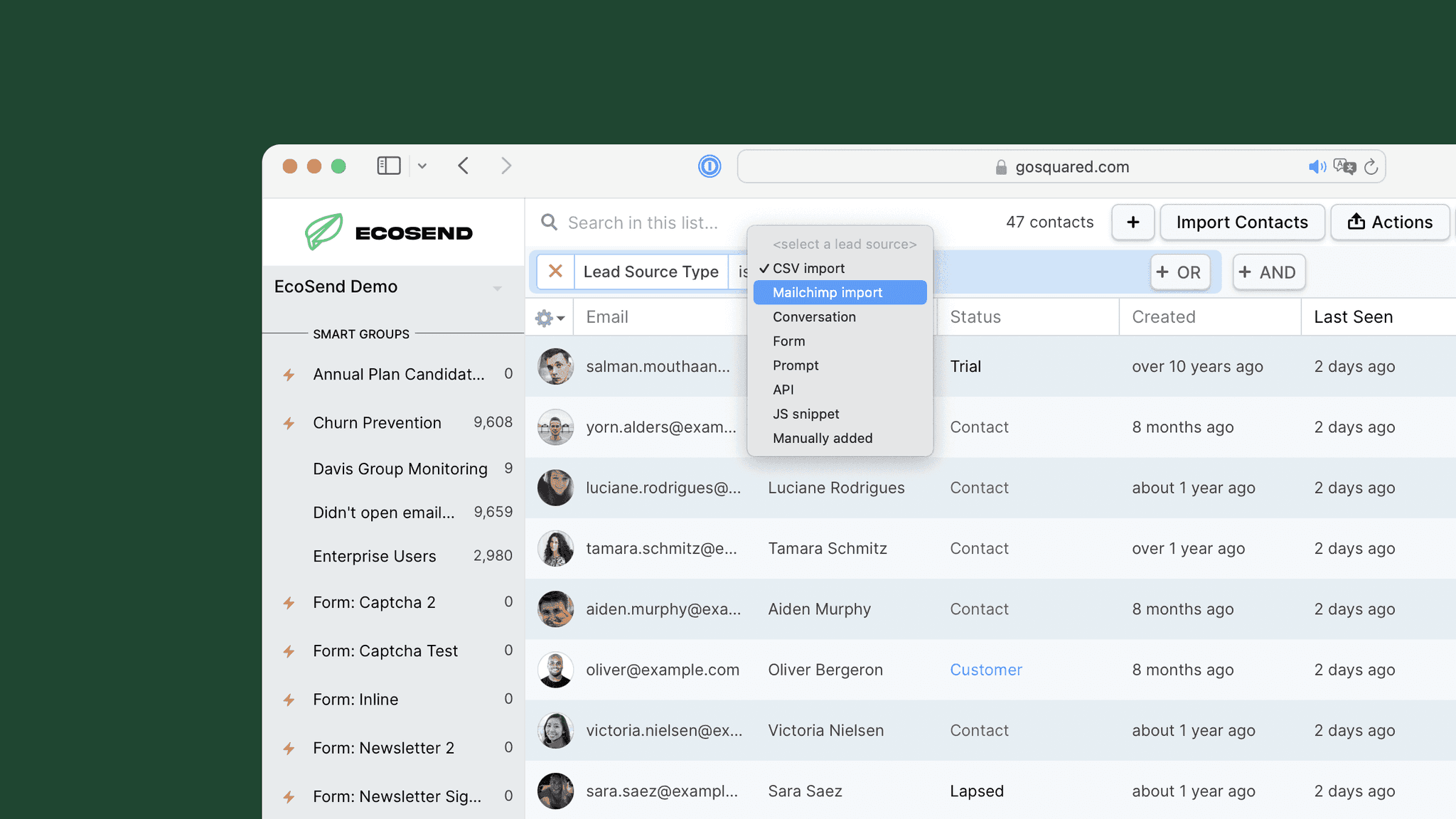Click Tamara Schmitz contact avatar
Image resolution: width=1456 pixels, height=819 pixels.
coord(555,548)
